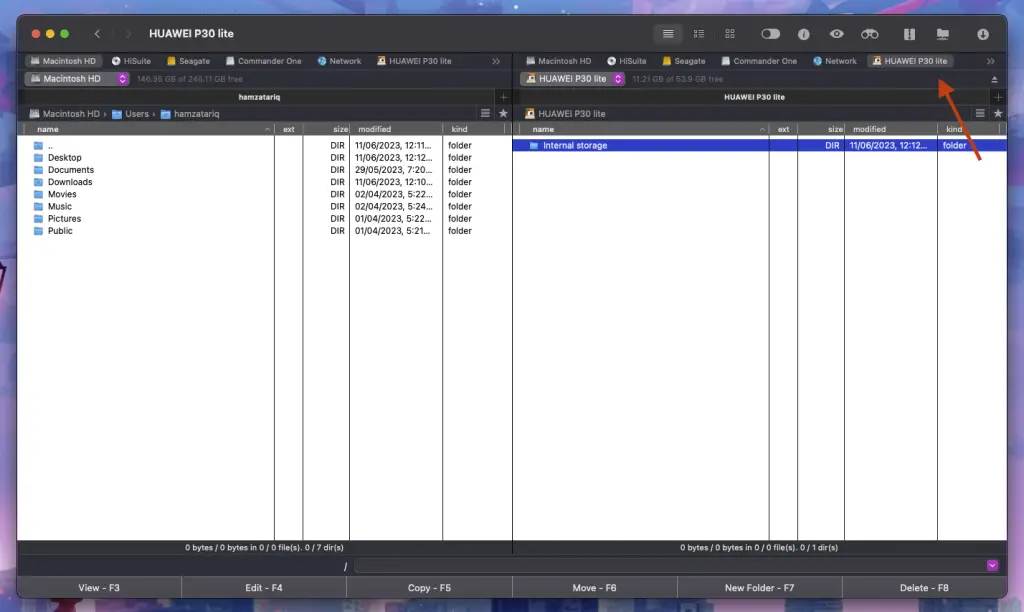
Task: Click the Delete - F8 button
Action: click(924, 588)
